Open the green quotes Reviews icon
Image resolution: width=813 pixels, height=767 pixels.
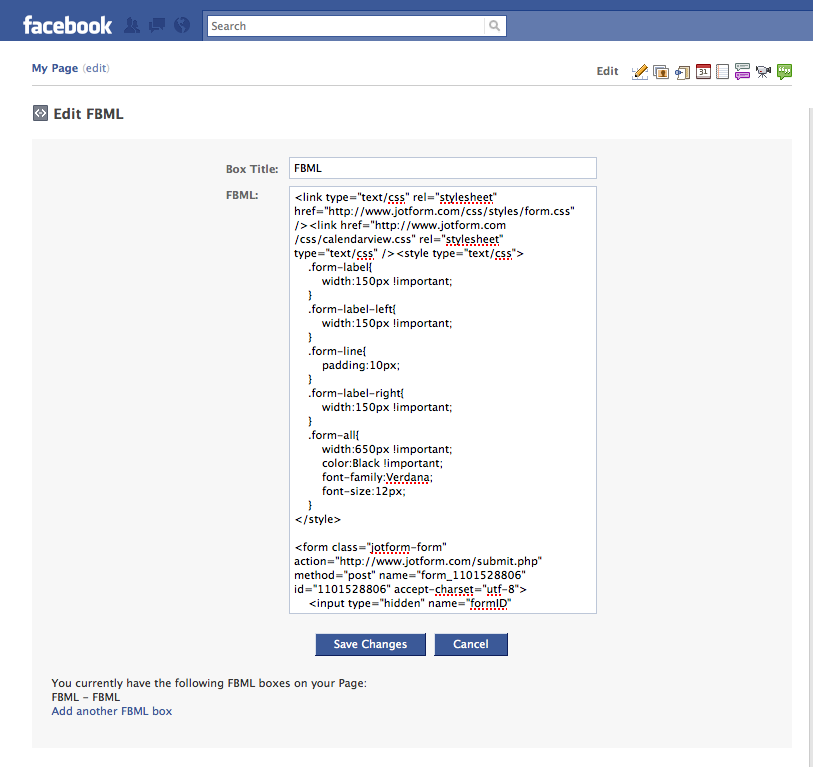[784, 72]
